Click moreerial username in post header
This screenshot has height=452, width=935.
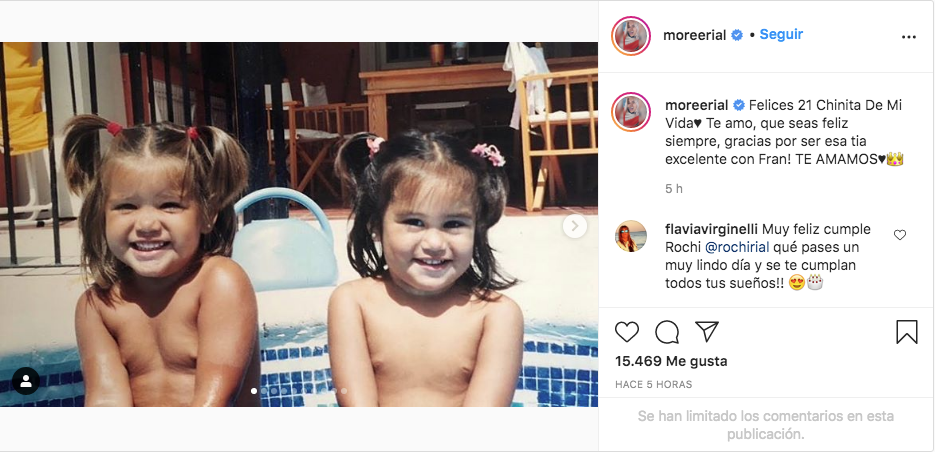[x=694, y=35]
